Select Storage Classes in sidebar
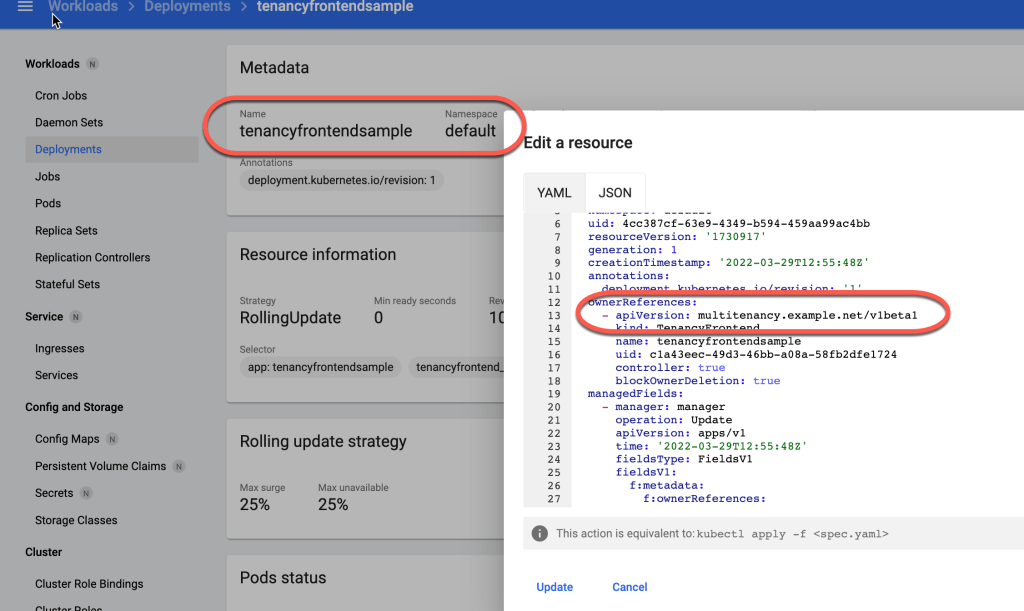Screen dimensions: 1024x611 76,520
